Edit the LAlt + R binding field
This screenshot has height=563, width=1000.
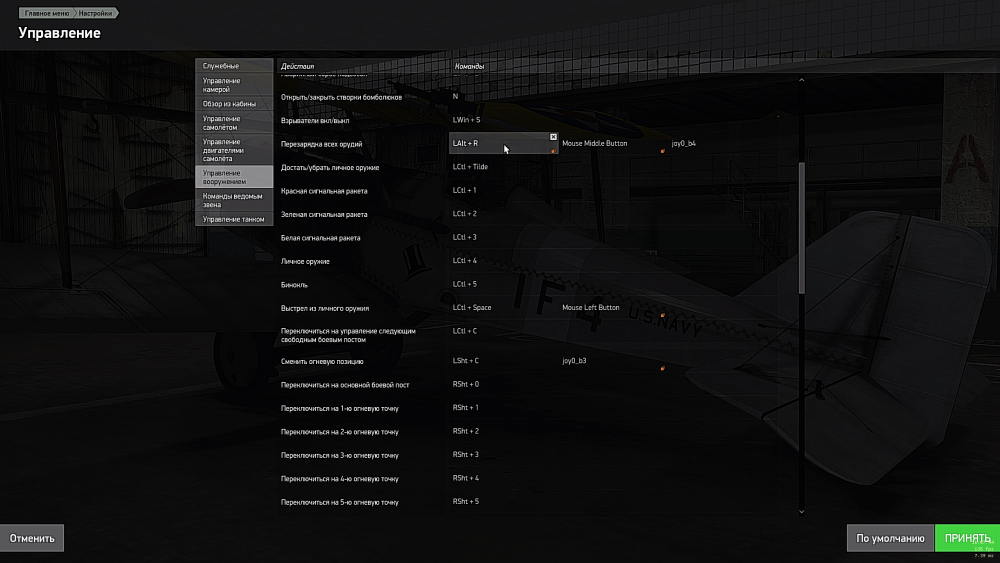click(x=503, y=143)
